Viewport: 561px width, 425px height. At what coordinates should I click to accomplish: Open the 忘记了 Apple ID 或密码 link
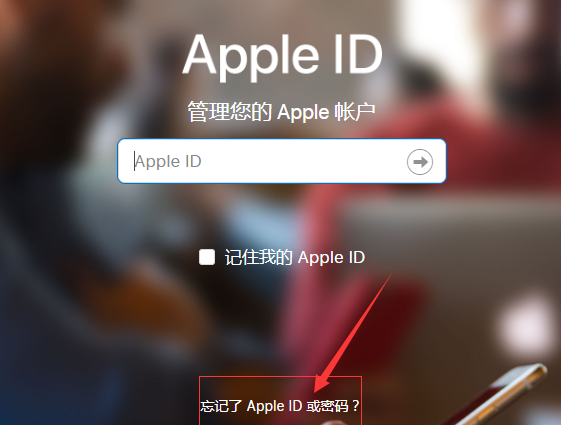point(279,406)
